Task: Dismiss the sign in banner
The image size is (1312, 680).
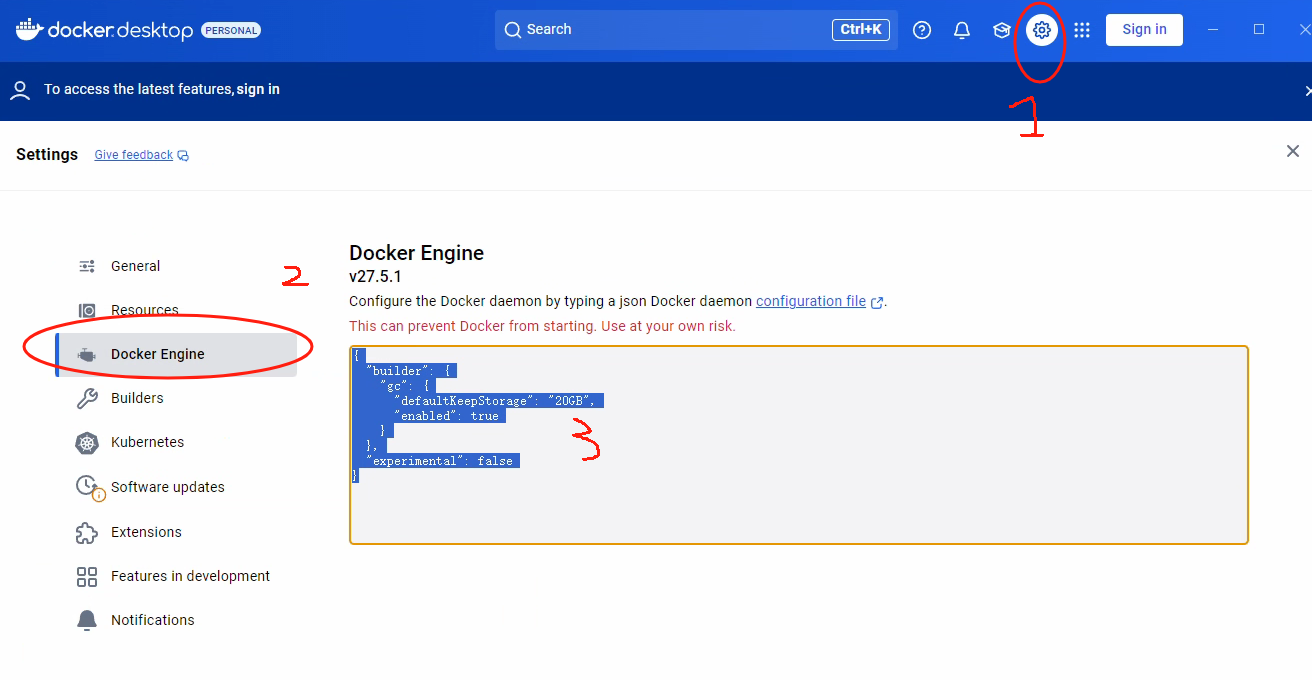Action: (1307, 91)
